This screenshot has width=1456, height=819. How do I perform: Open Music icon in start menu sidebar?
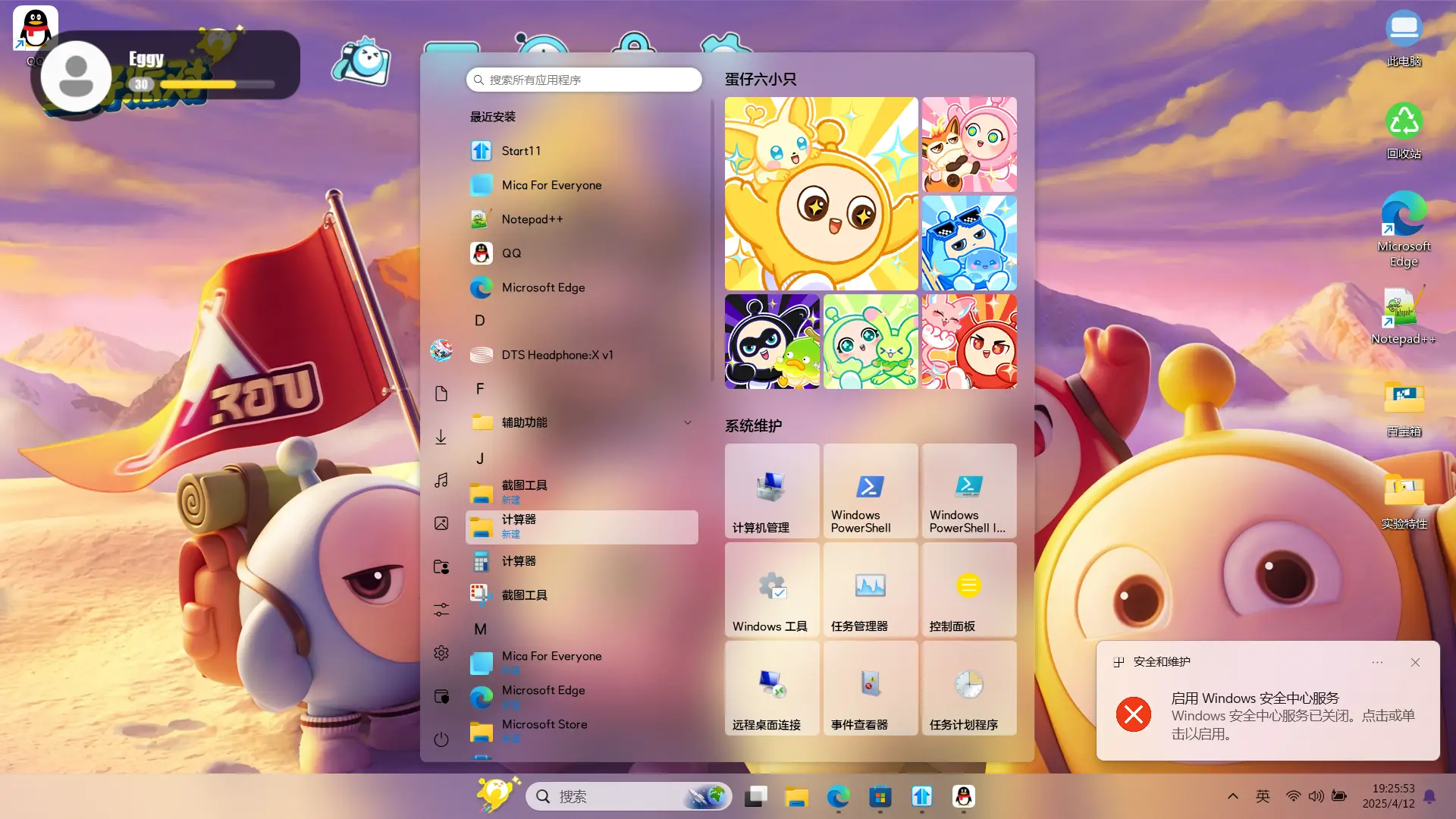pyautogui.click(x=441, y=480)
